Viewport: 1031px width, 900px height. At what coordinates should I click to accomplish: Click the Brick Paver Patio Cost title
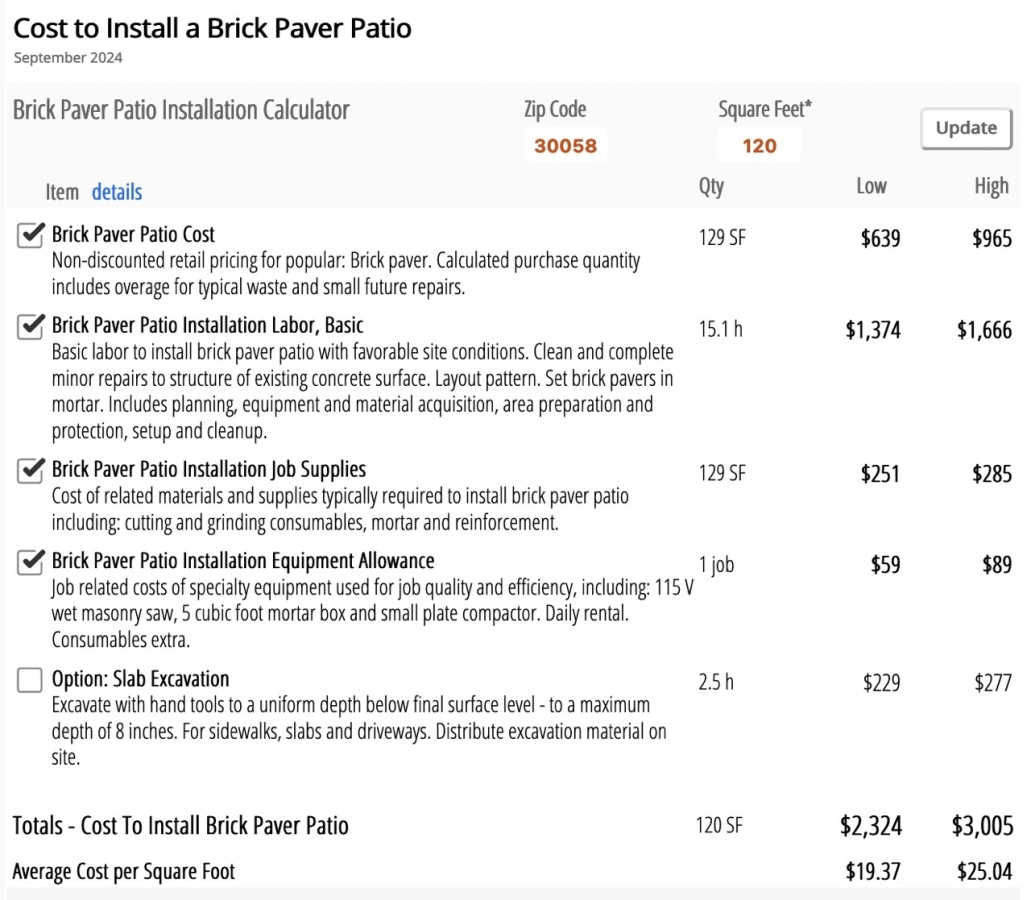point(133,235)
